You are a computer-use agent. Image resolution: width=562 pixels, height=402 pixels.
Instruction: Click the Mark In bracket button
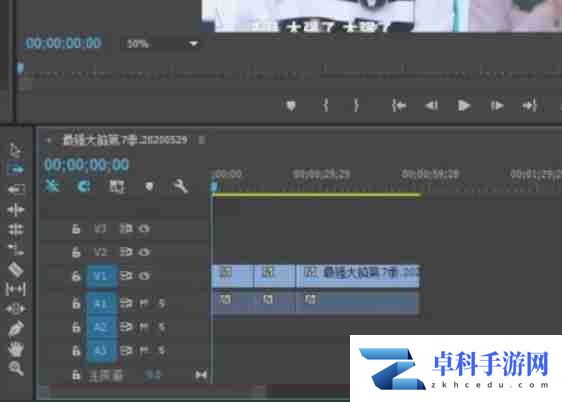(325, 105)
